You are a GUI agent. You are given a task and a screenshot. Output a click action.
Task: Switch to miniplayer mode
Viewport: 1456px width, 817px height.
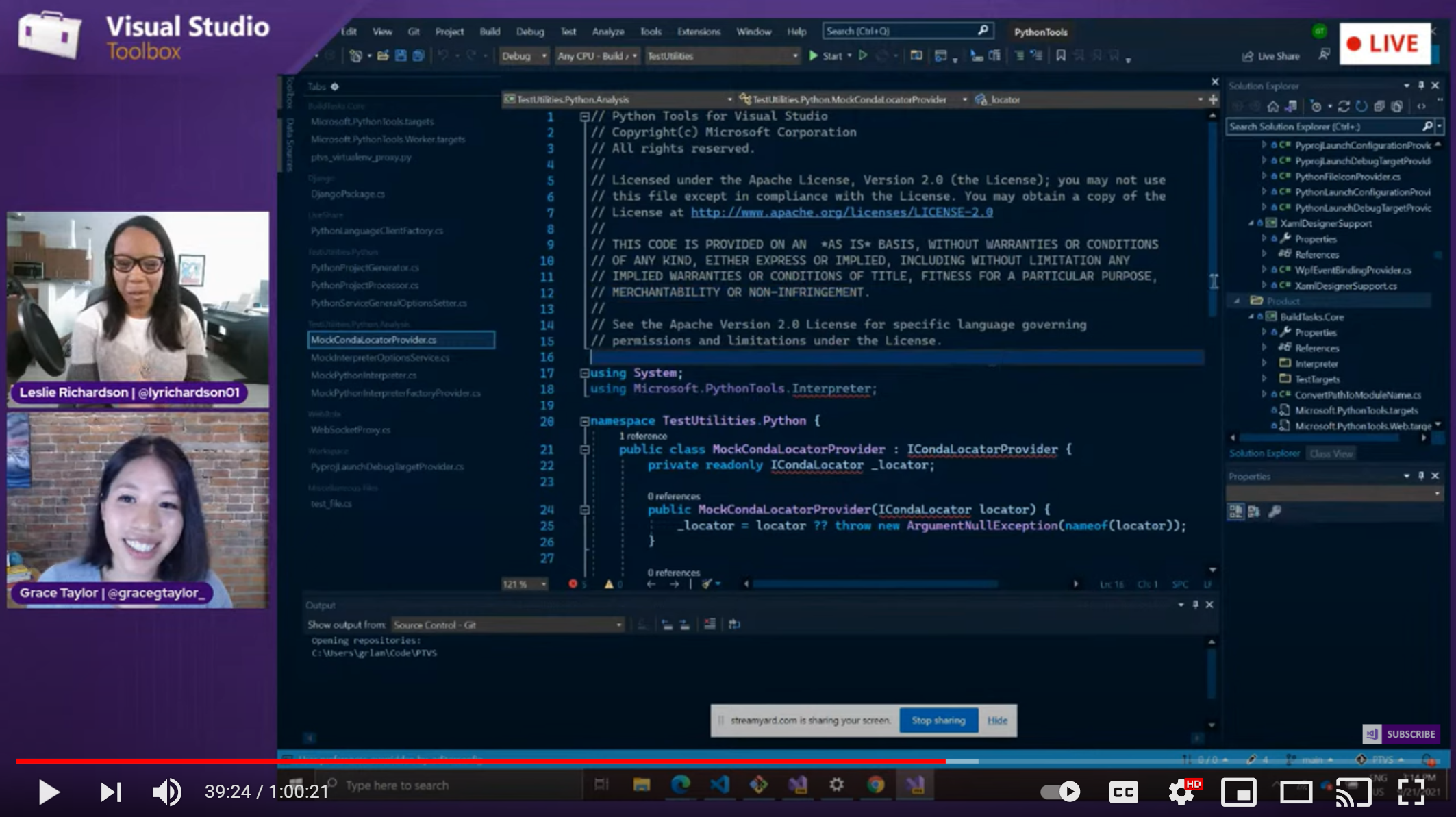coord(1239,792)
